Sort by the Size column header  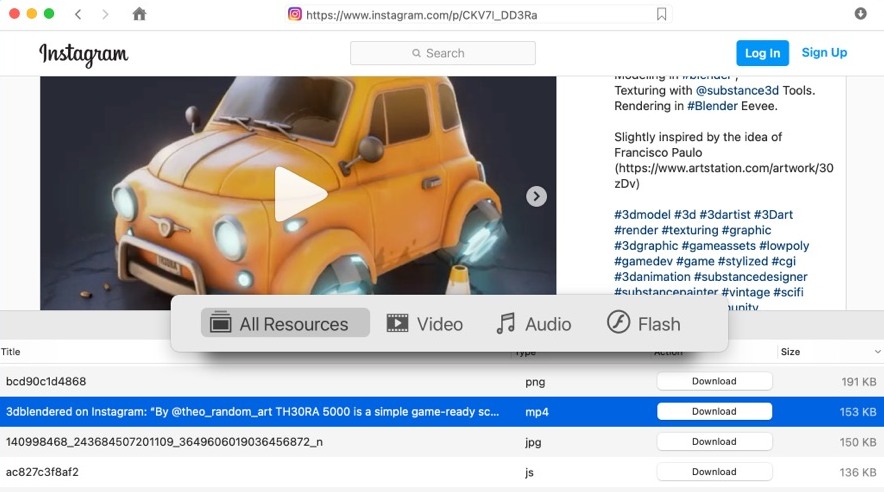coord(790,352)
